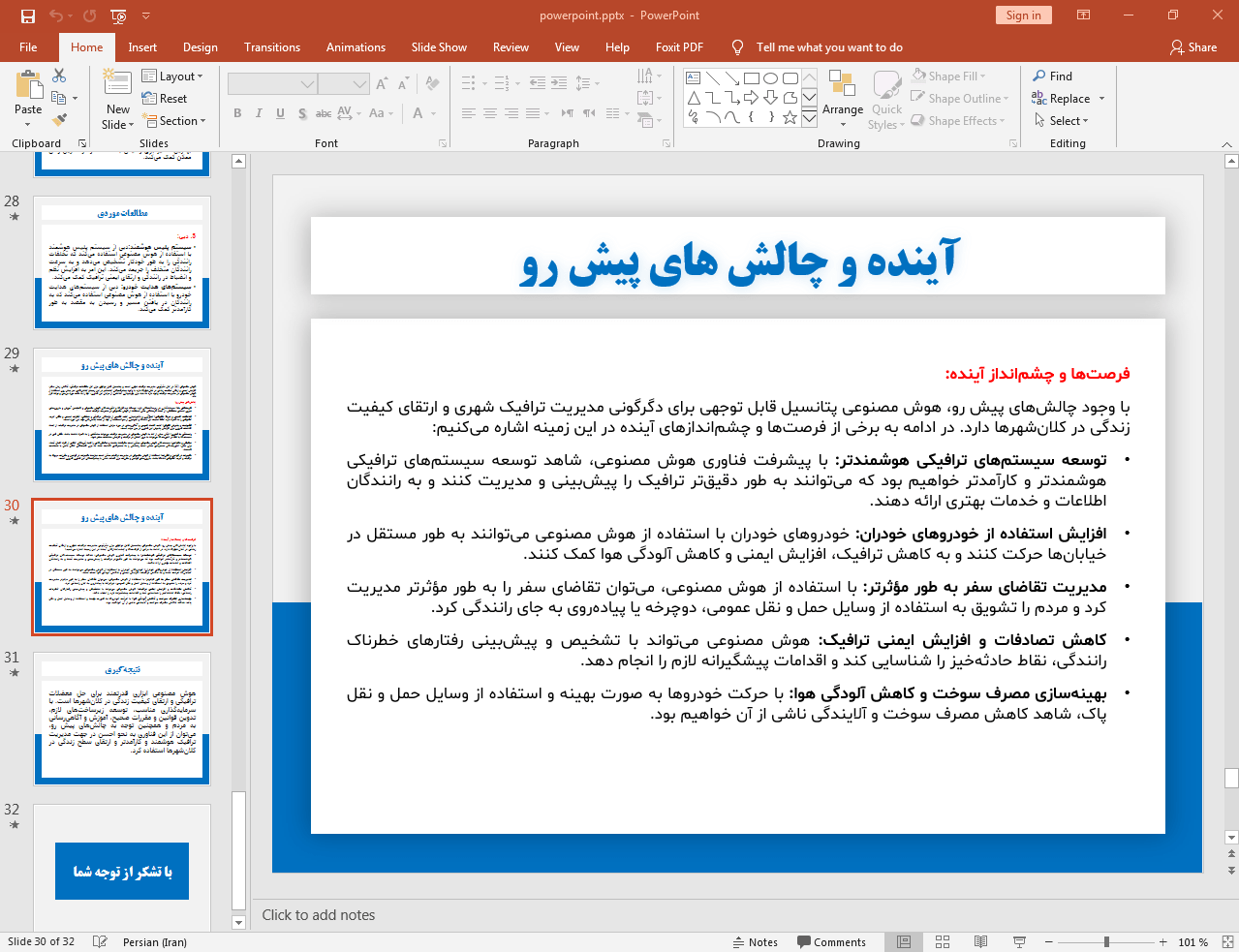
Task: Open Quick Styles gallery
Action: click(886, 99)
